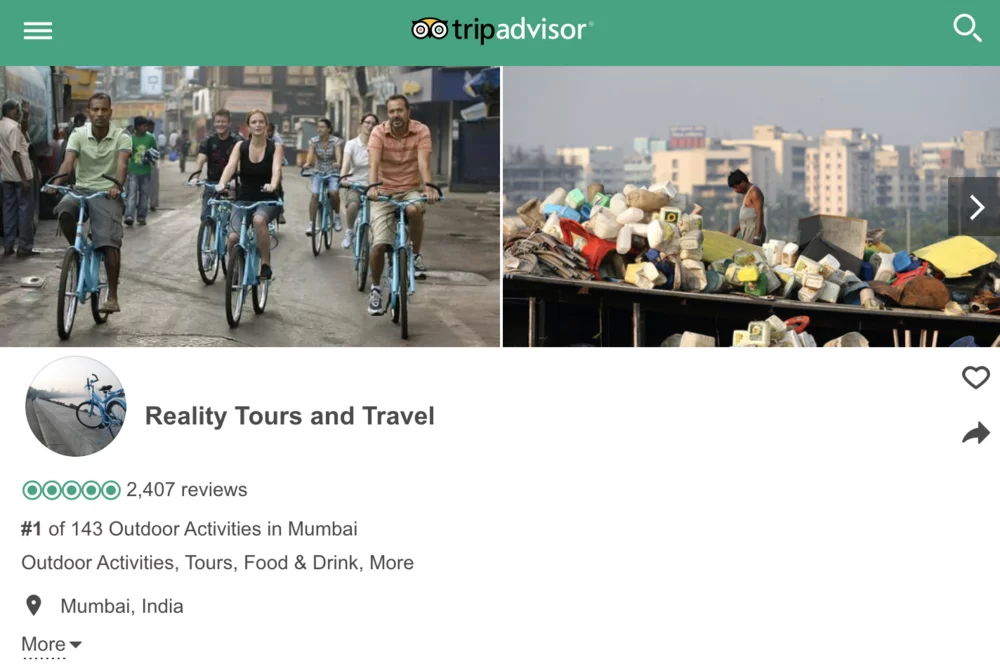Open the 2,407 reviews link
The height and width of the screenshot is (669, 1000).
click(x=187, y=490)
